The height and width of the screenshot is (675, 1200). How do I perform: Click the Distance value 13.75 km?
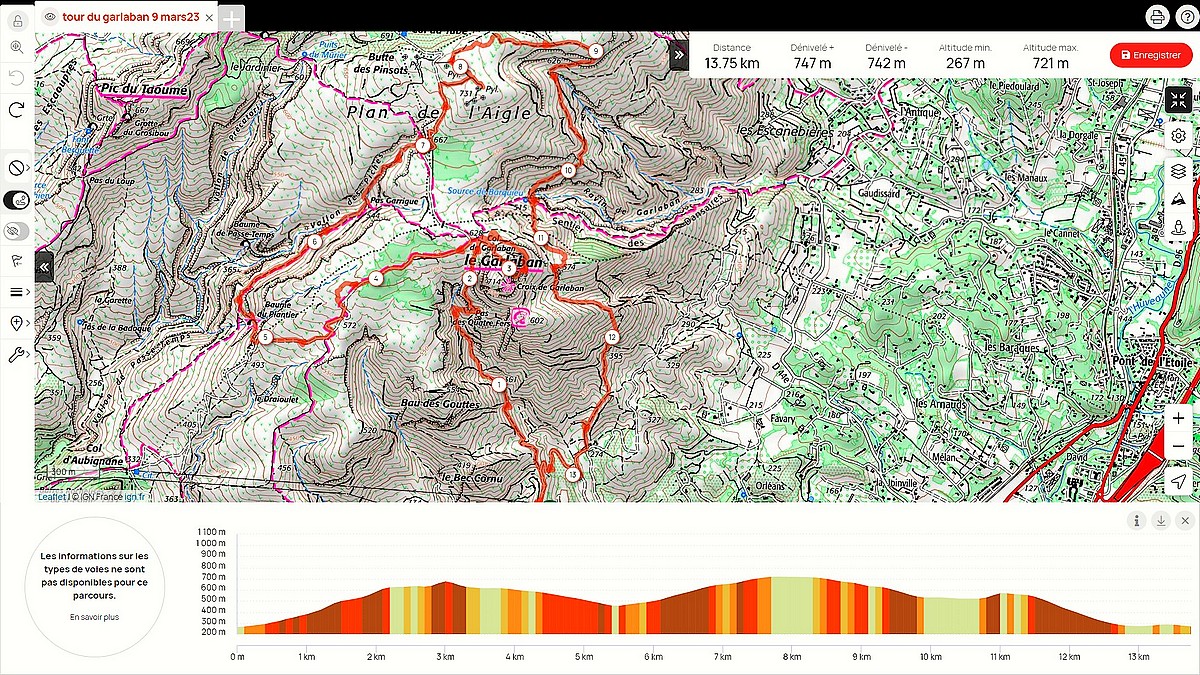click(x=731, y=63)
